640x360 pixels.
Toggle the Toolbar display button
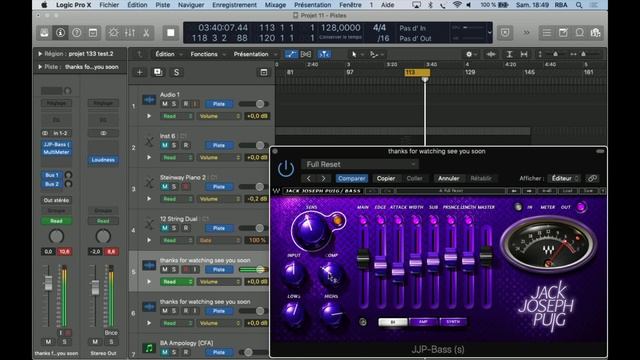pos(93,33)
